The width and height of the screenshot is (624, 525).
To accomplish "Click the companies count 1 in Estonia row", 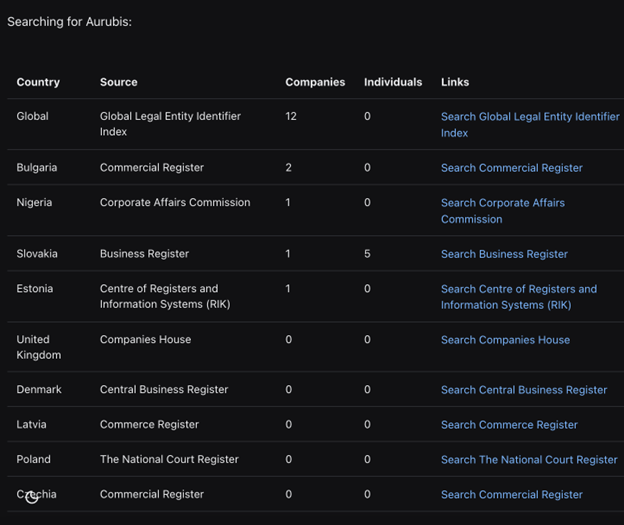I will click(288, 289).
